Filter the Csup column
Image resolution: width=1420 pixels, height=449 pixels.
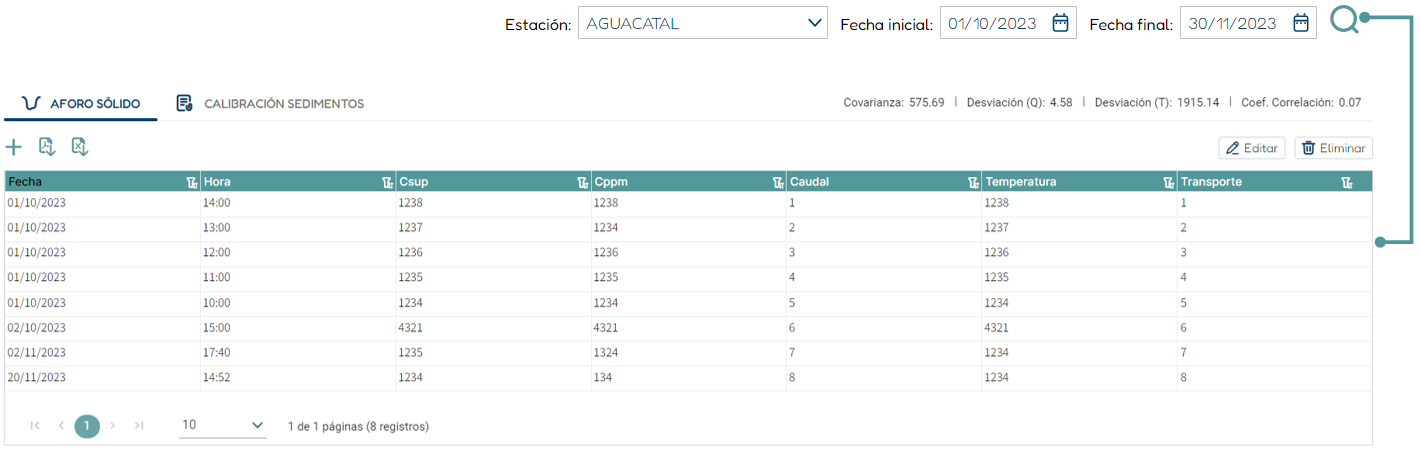(582, 183)
